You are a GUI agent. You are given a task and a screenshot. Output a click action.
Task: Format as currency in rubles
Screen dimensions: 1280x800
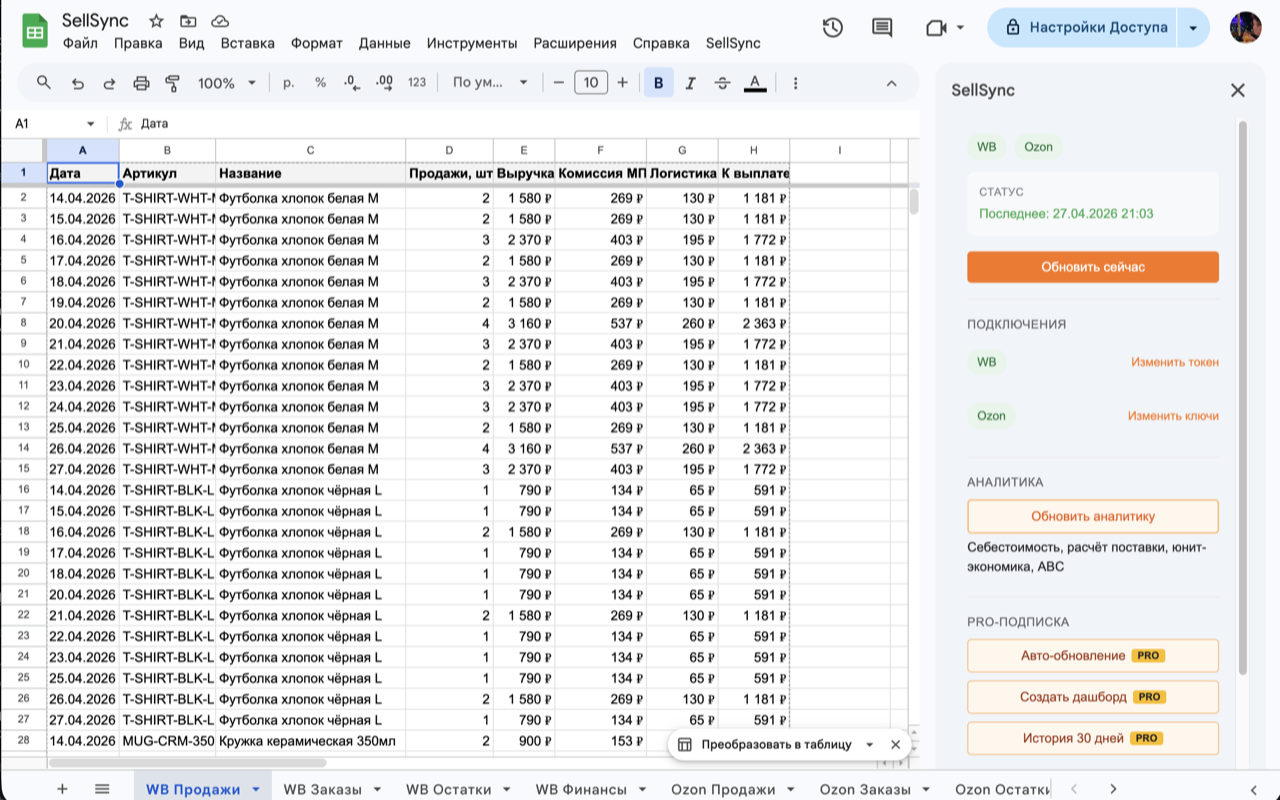click(x=288, y=83)
